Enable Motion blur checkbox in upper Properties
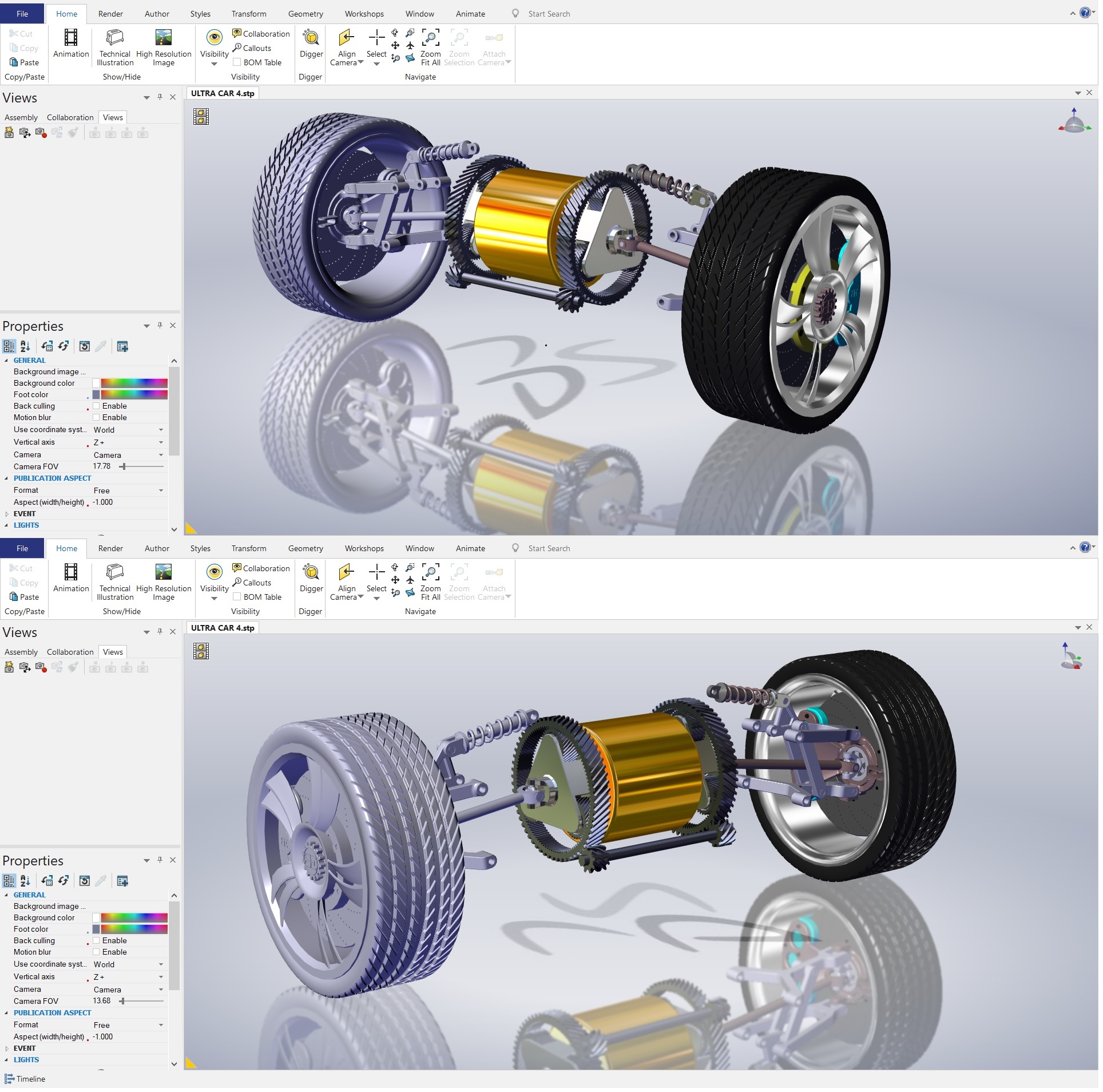 point(97,418)
